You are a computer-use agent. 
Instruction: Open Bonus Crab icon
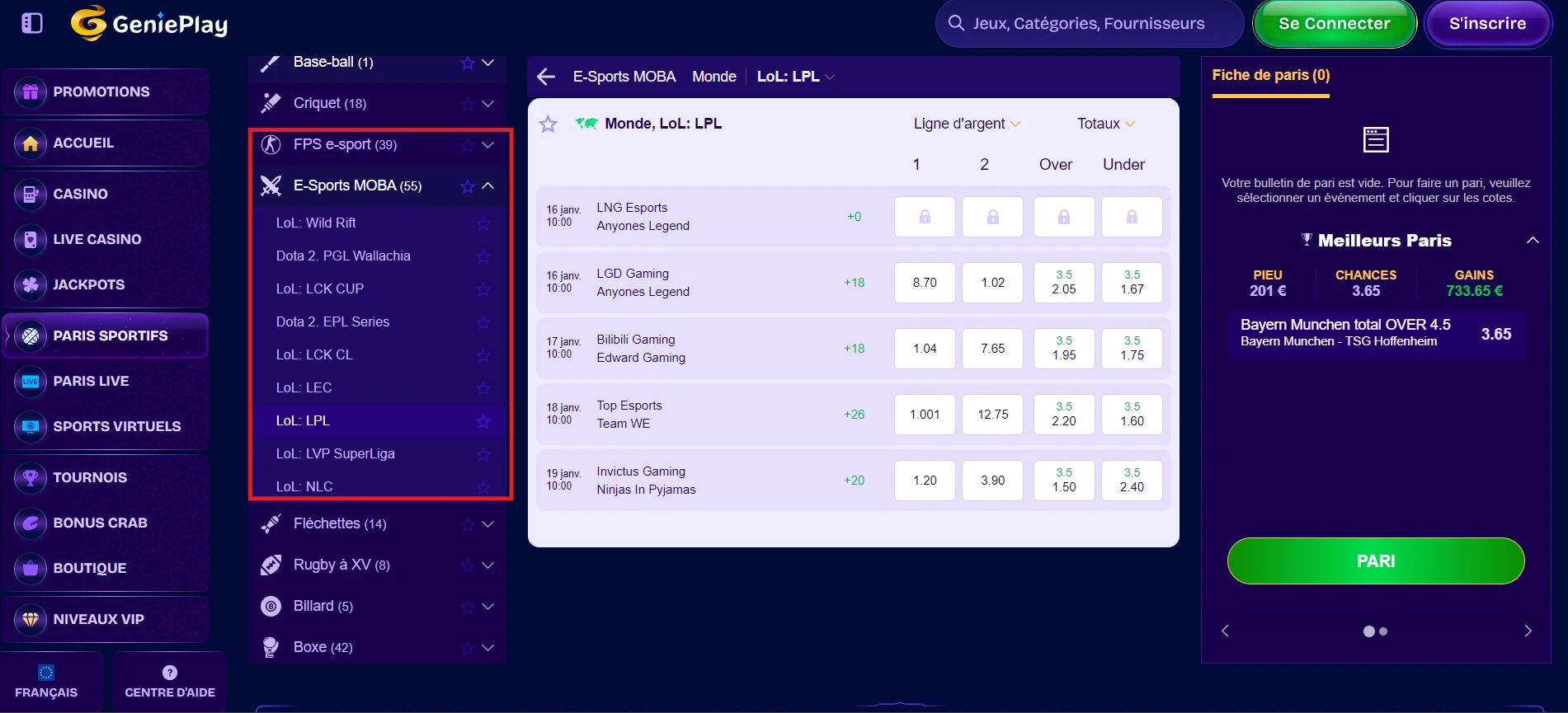[31, 523]
